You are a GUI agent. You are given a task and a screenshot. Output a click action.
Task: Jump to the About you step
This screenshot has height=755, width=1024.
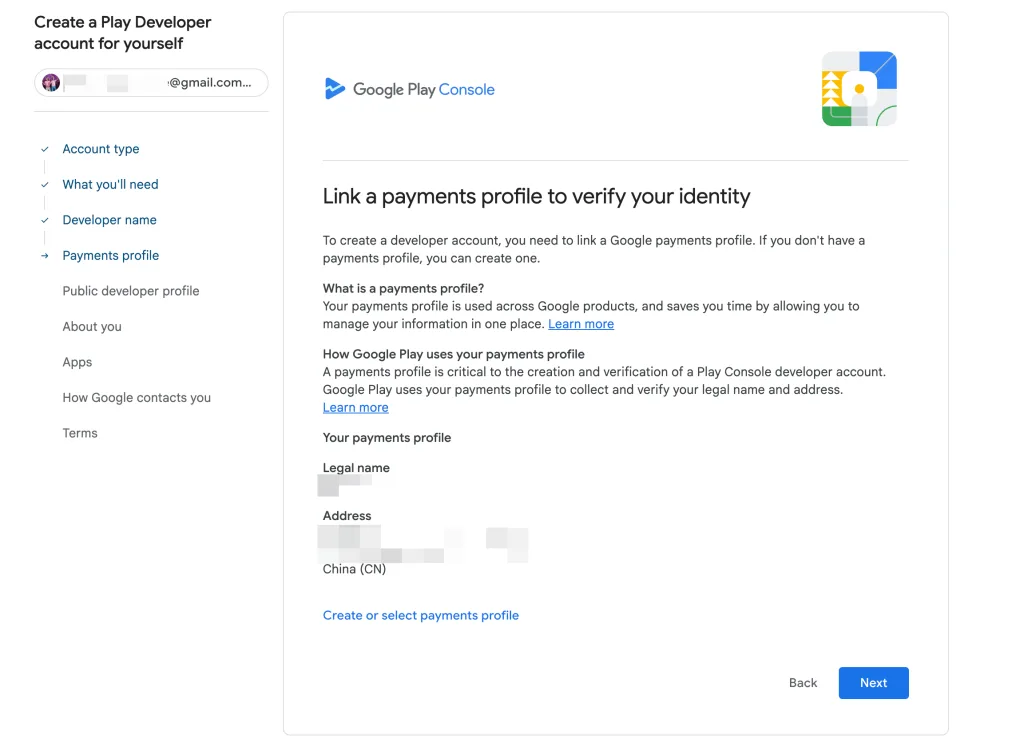(92, 327)
